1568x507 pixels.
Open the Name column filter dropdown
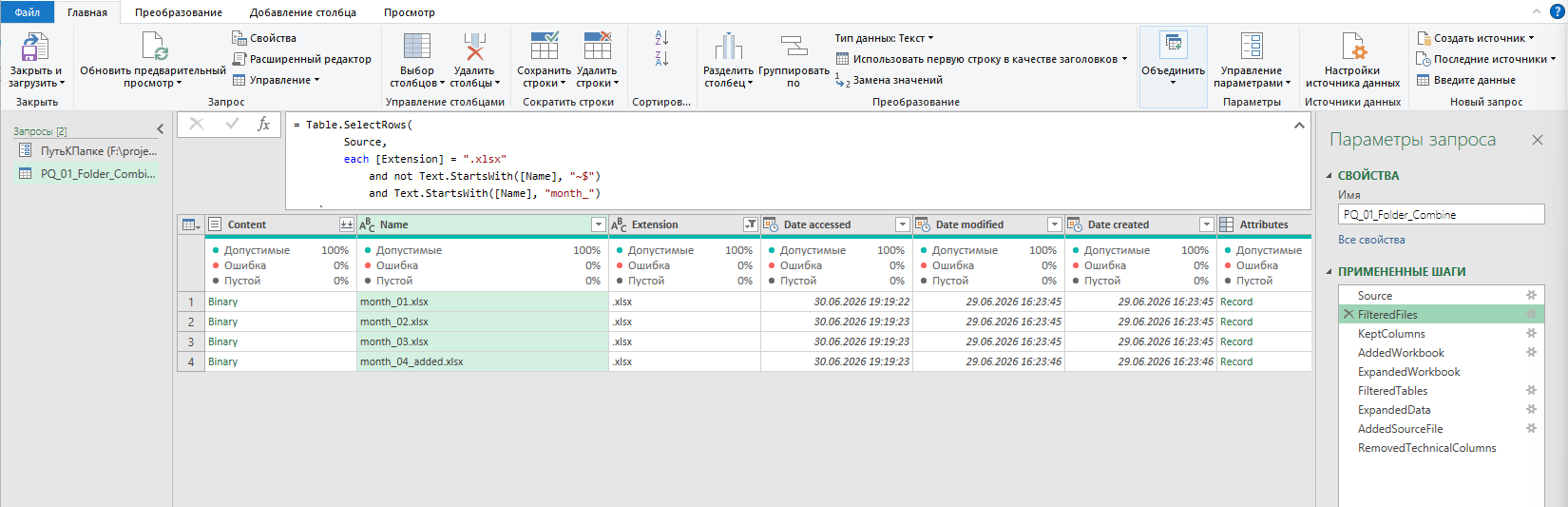coord(599,224)
